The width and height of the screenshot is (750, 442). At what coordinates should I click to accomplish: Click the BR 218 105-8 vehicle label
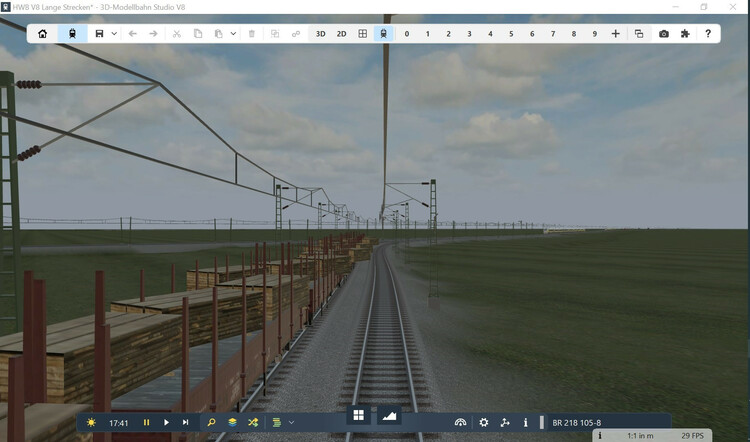576,423
